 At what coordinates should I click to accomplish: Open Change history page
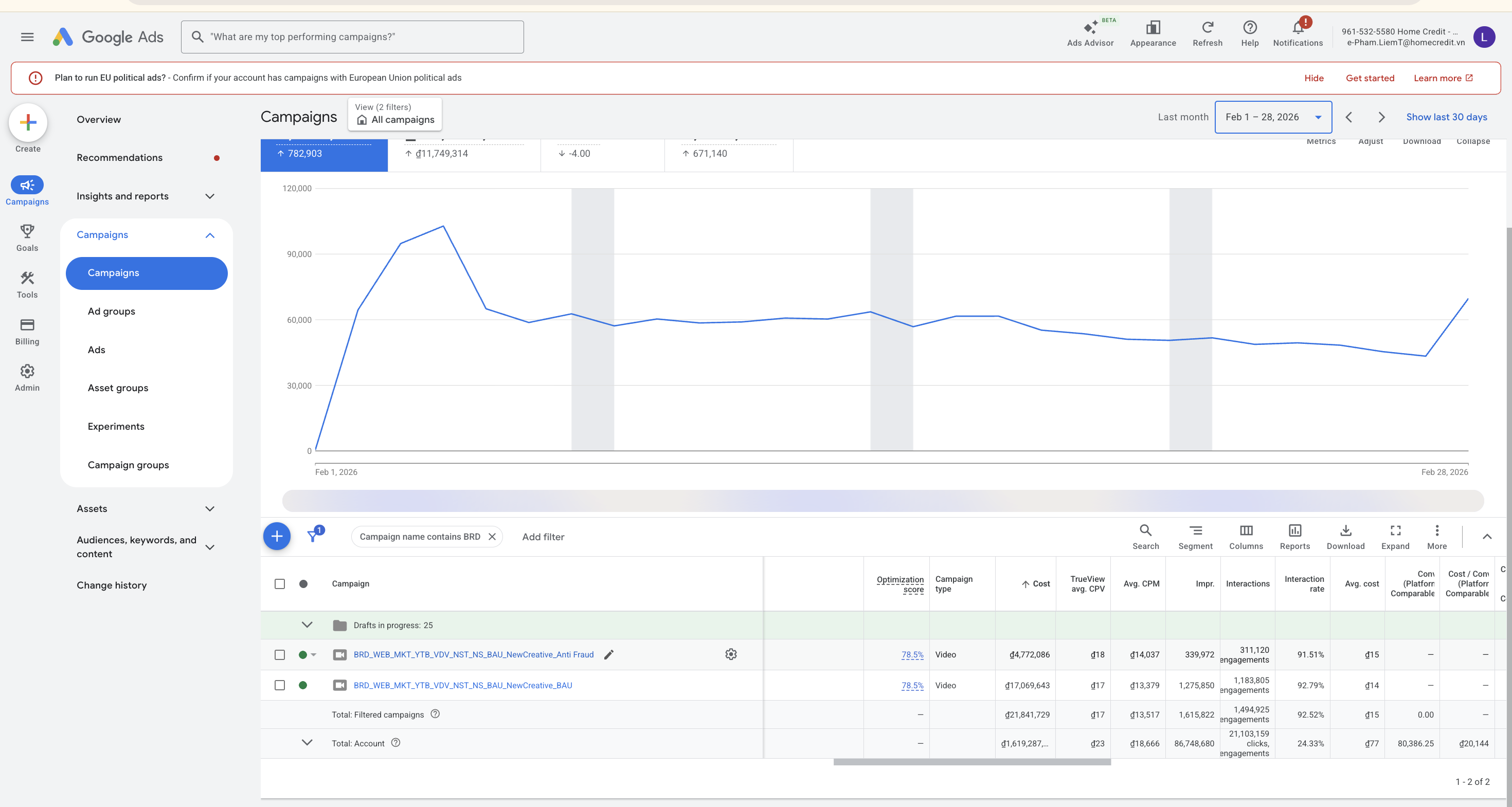tap(112, 585)
